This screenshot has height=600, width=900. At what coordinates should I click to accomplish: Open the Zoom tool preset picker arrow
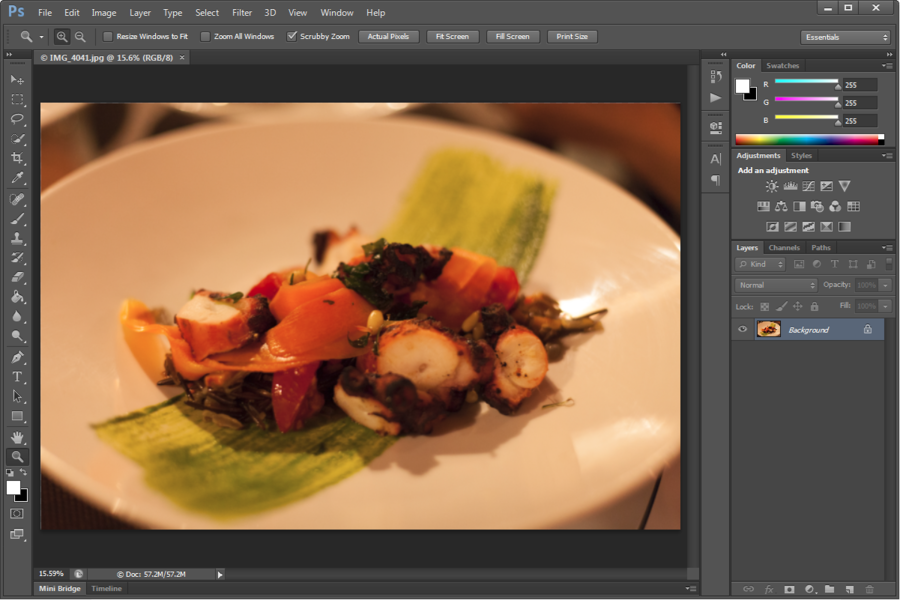(x=41, y=37)
